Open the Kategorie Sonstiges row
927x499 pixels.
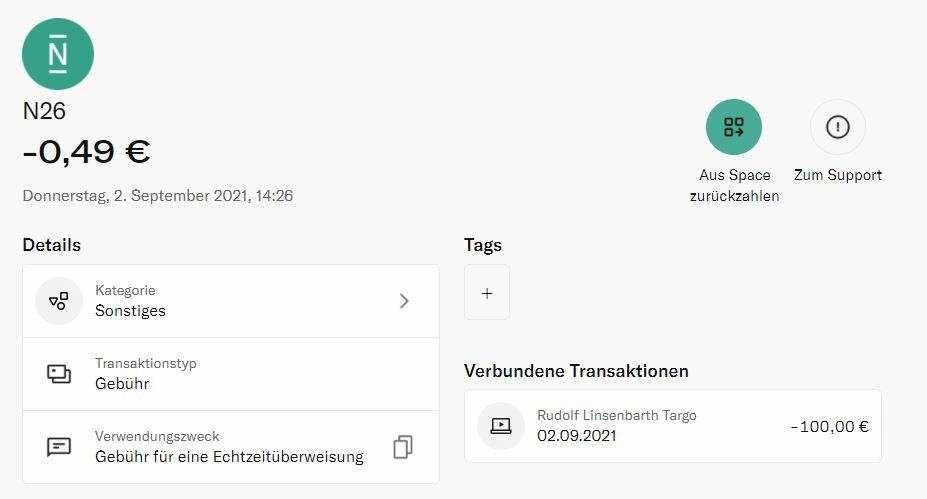click(x=230, y=301)
